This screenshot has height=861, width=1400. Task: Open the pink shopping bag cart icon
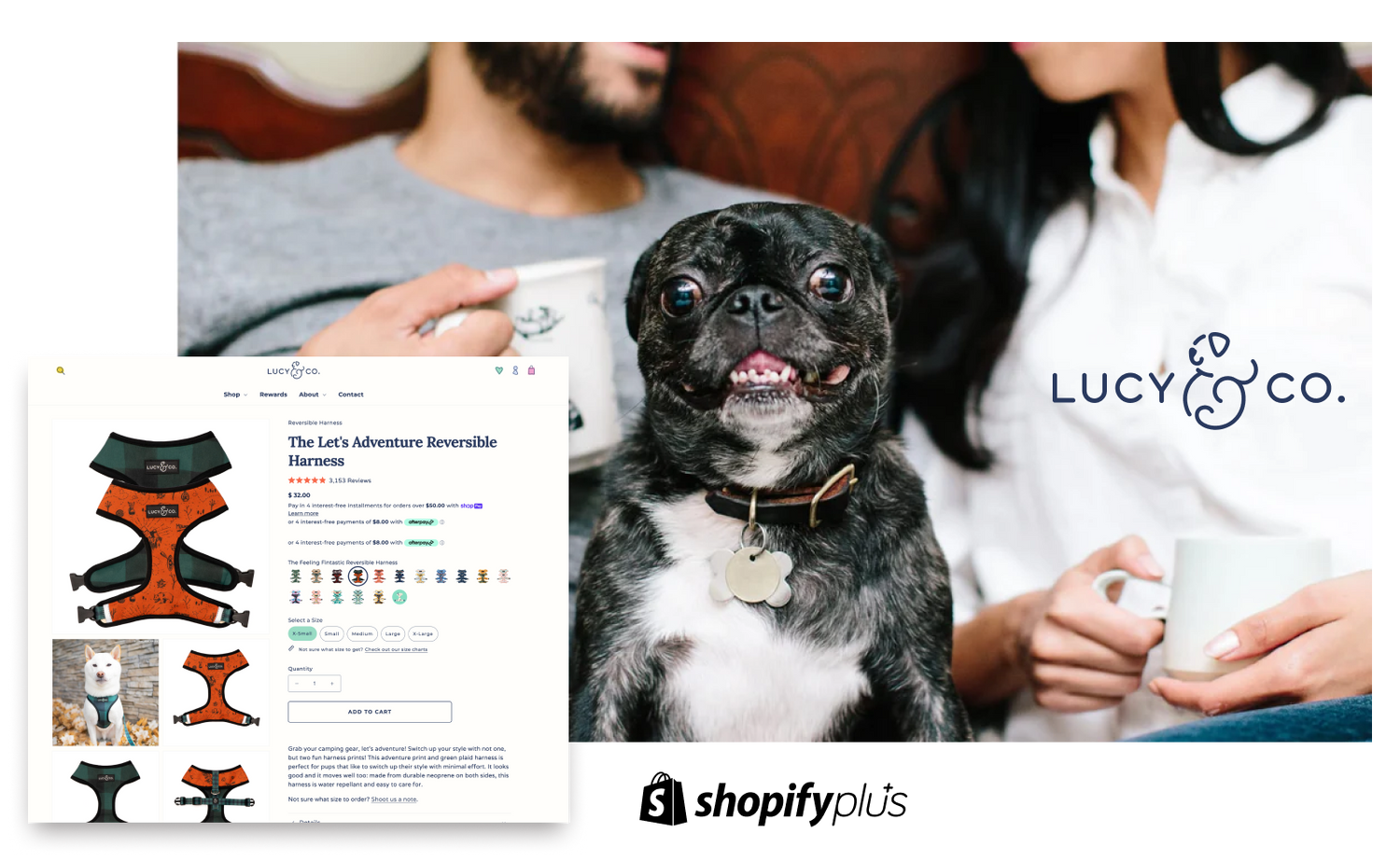531,370
